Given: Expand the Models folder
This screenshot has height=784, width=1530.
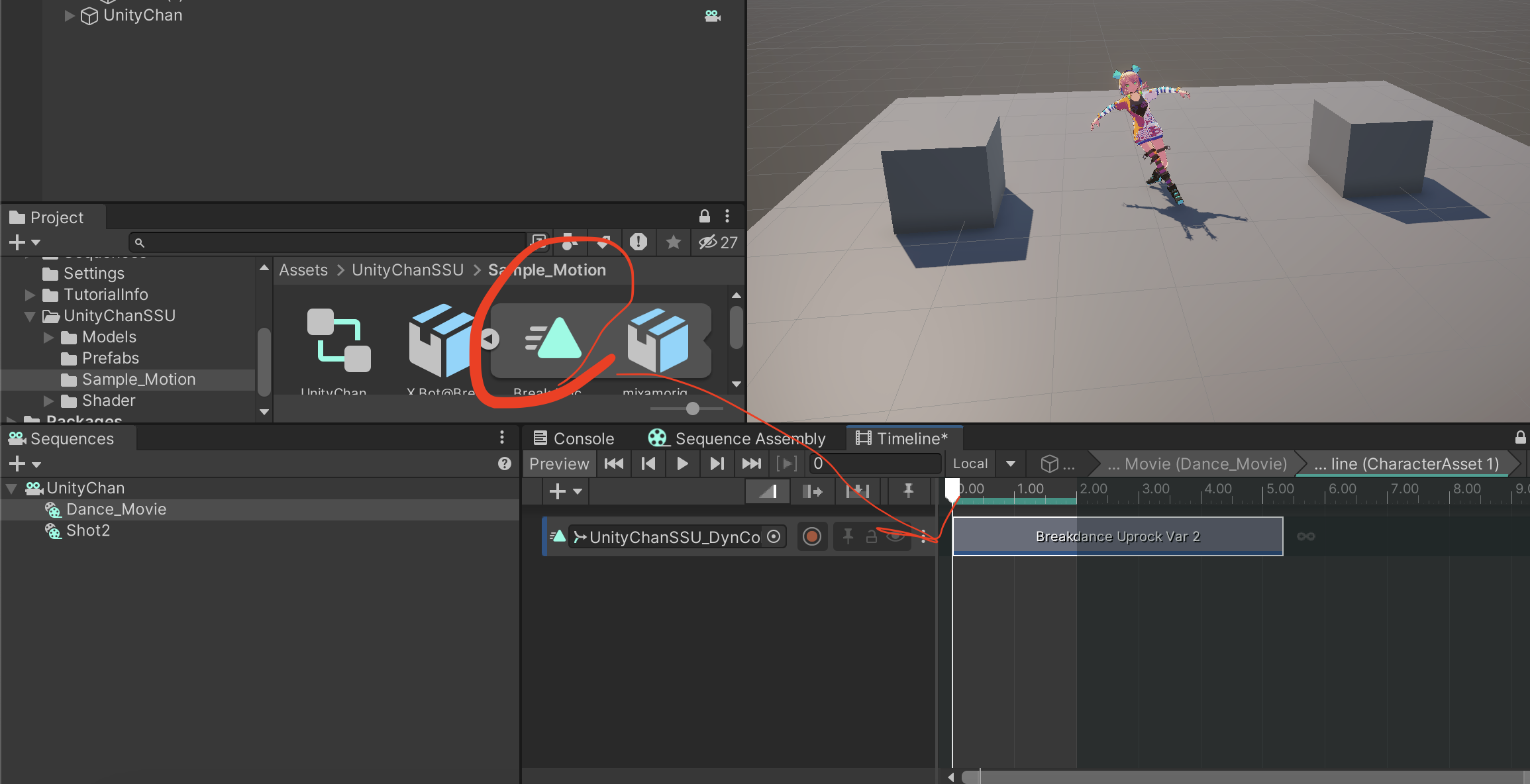Looking at the screenshot, I should [48, 337].
